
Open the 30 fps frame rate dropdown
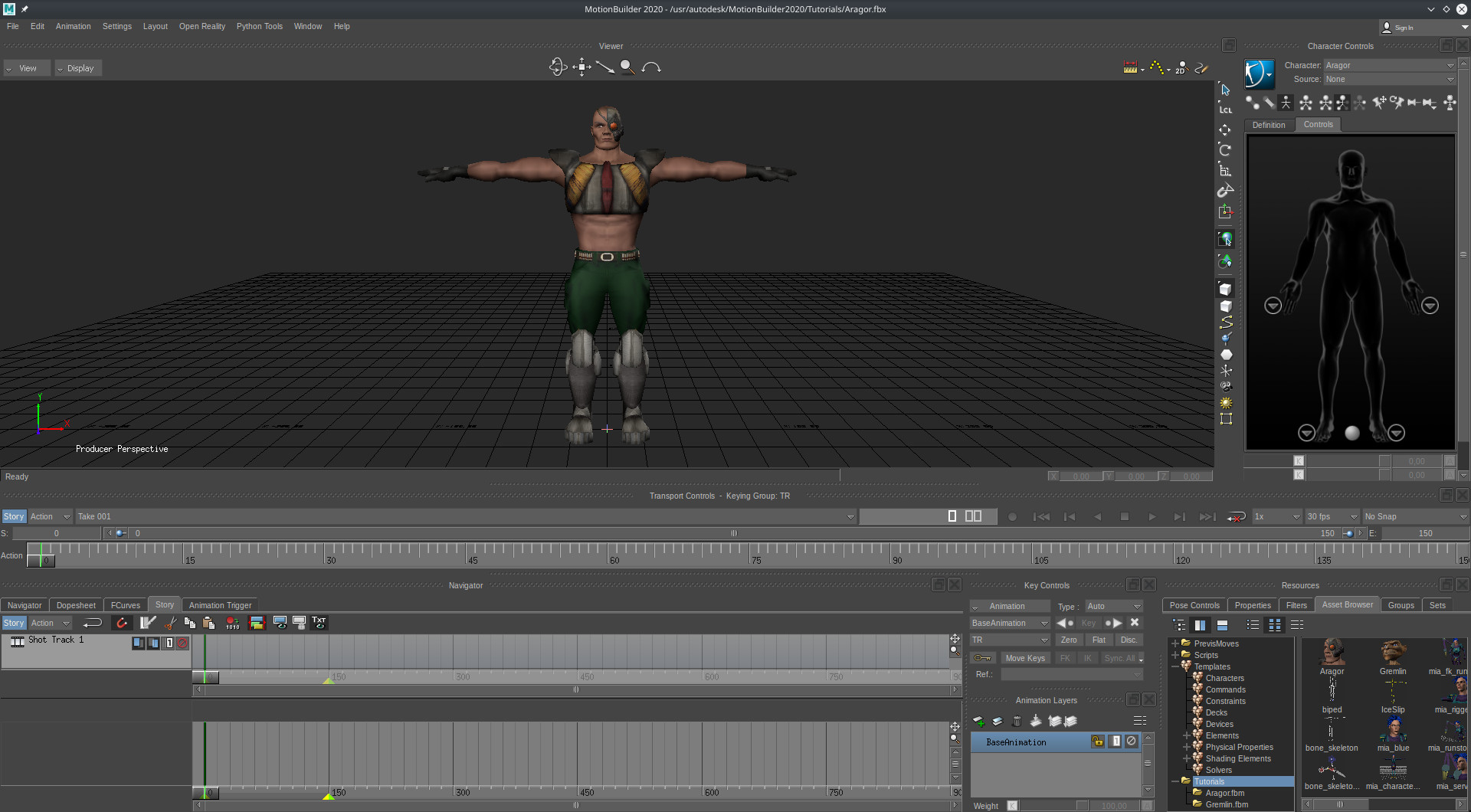(x=1332, y=517)
